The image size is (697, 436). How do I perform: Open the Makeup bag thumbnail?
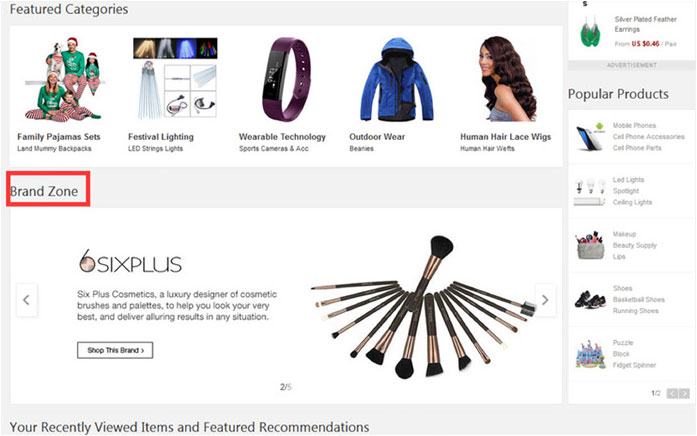tap(590, 245)
